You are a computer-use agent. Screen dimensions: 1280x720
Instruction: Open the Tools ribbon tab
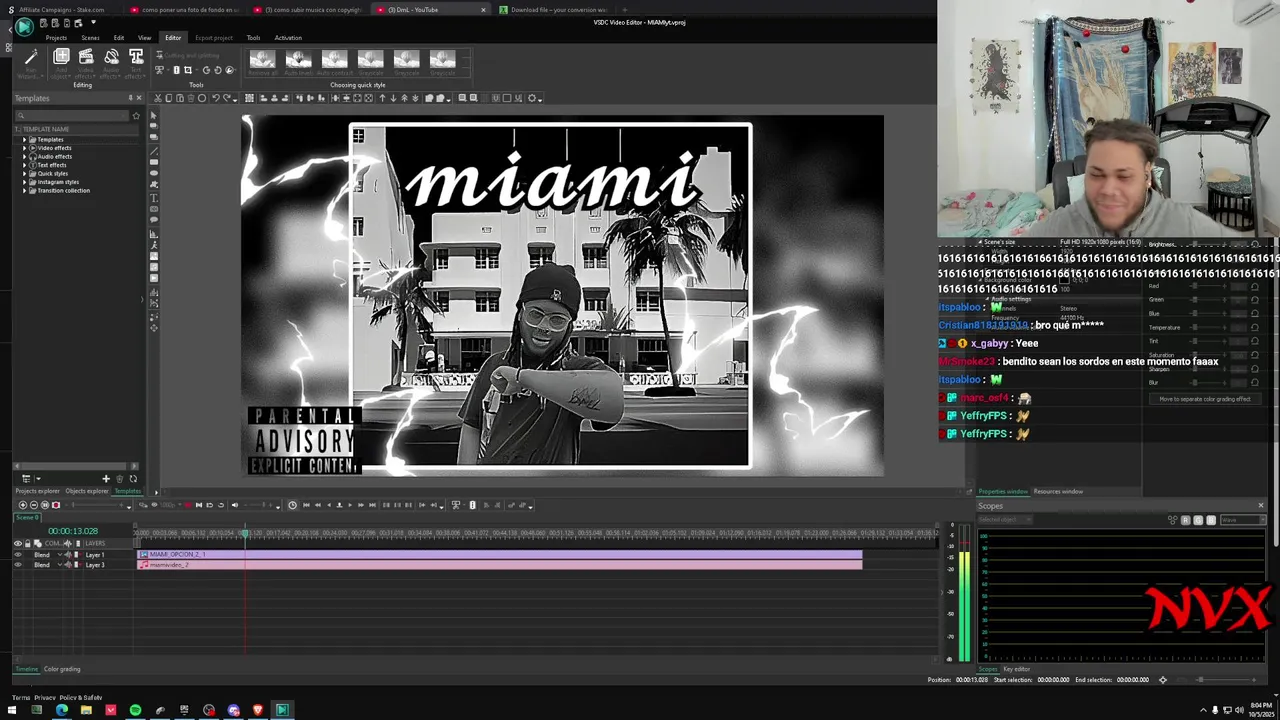(253, 38)
